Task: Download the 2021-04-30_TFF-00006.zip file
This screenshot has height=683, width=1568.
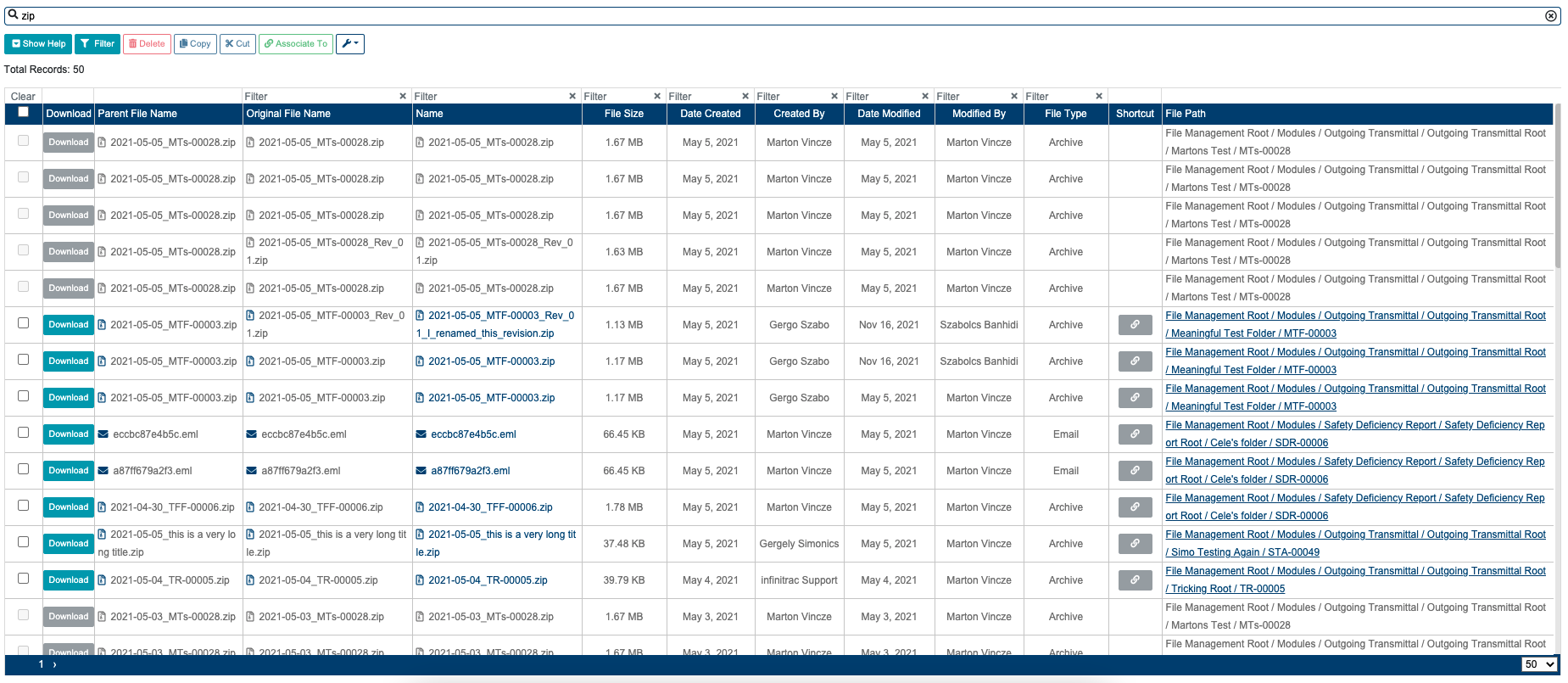Action: [x=69, y=507]
